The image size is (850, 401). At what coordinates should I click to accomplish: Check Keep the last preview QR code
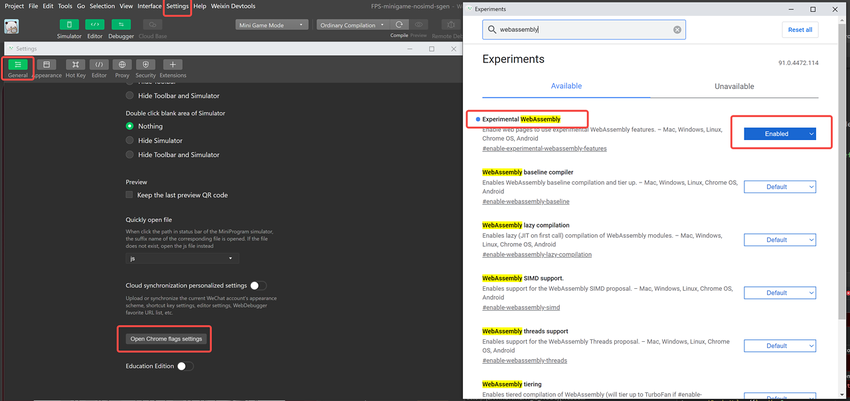pos(130,195)
